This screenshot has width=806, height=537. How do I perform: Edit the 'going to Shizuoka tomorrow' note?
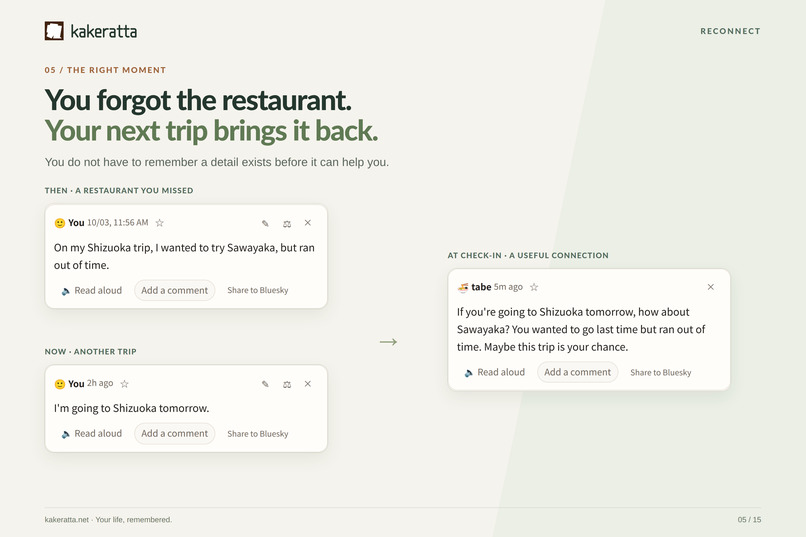[265, 384]
